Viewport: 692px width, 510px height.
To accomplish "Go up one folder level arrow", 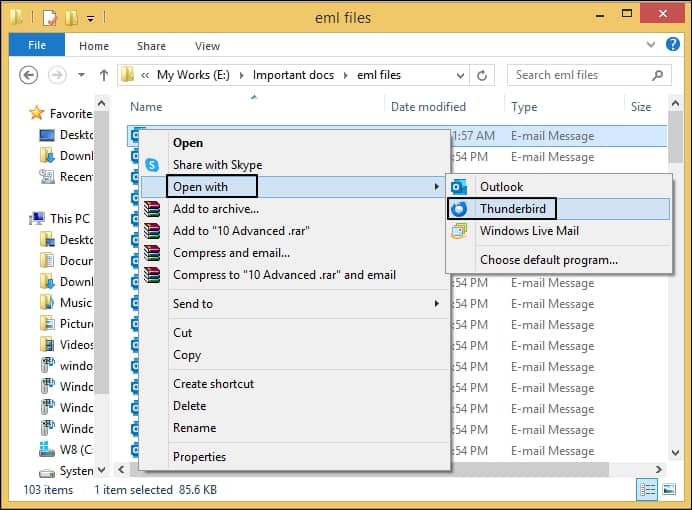I will pyautogui.click(x=104, y=75).
